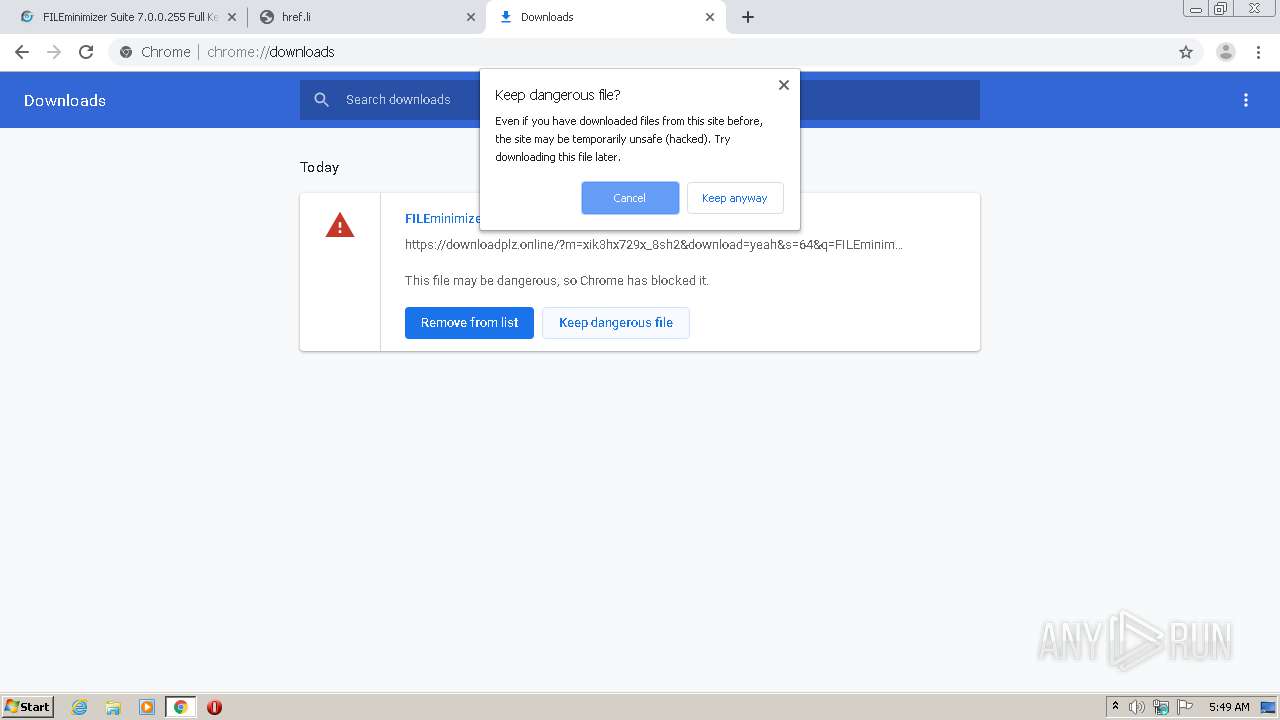Close the FILEminimizer Suite tab

click(x=232, y=17)
